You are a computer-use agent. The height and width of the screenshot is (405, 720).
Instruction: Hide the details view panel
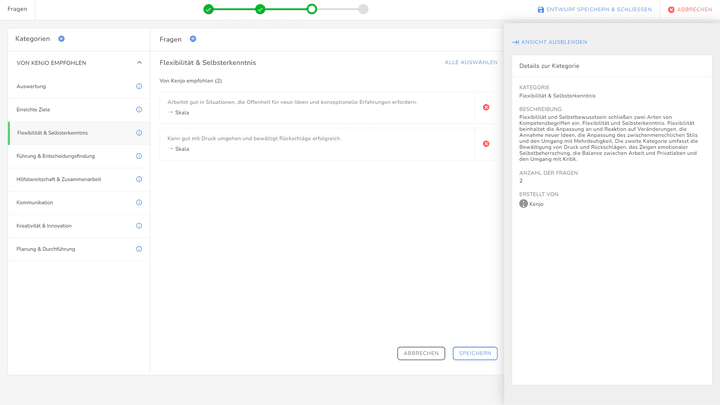[x=550, y=42]
